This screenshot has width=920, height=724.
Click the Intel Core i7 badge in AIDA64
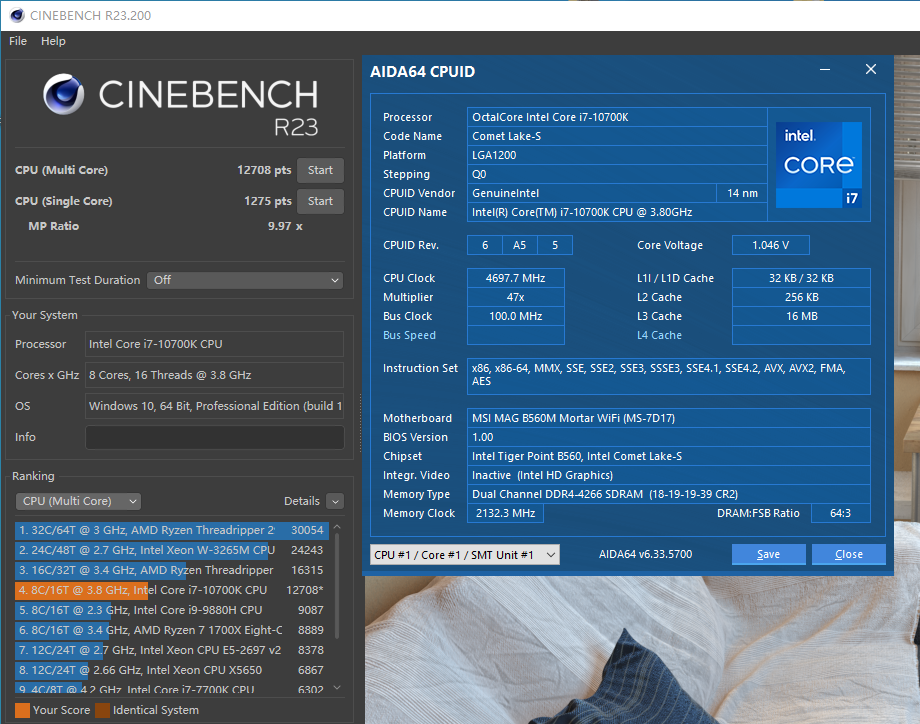click(x=818, y=165)
